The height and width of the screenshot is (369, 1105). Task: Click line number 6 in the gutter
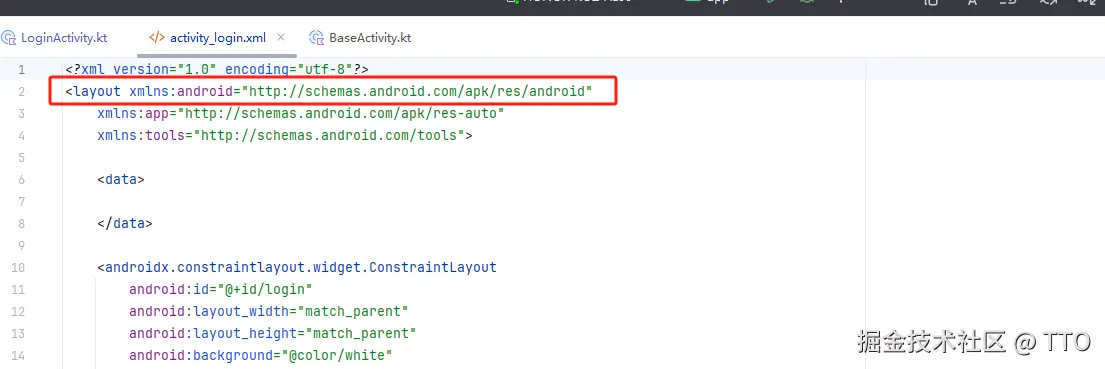21,180
